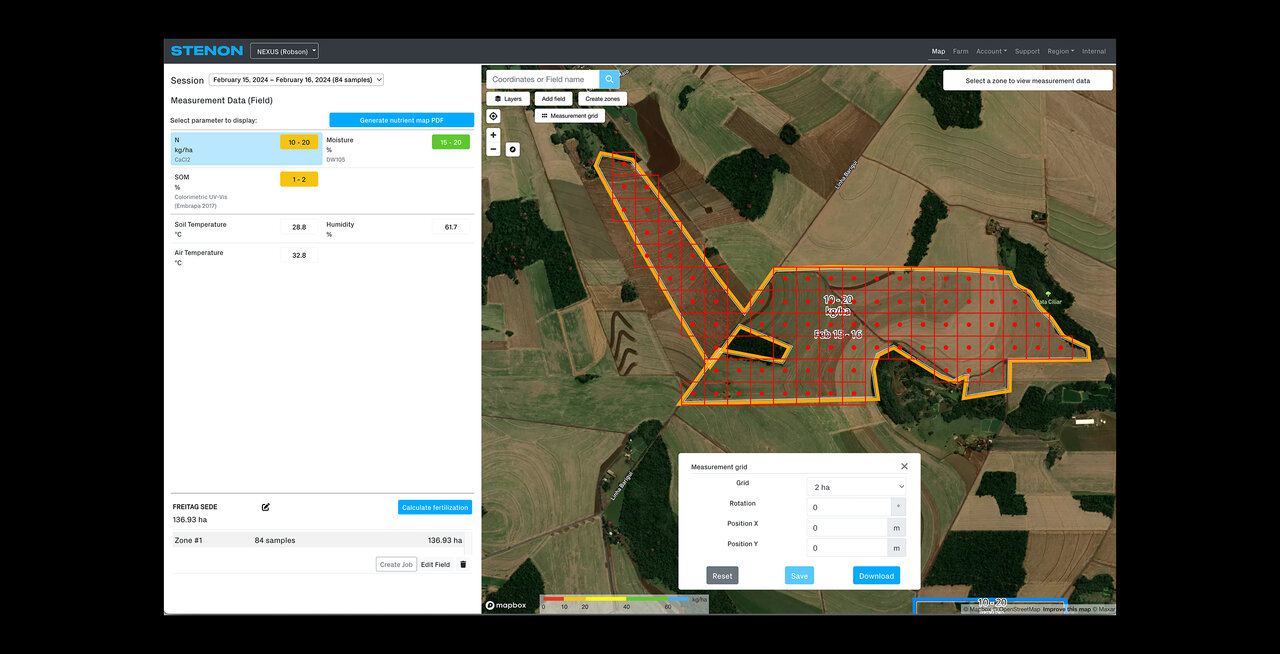
Task: Open the Session date range dropdown
Action: pos(296,80)
